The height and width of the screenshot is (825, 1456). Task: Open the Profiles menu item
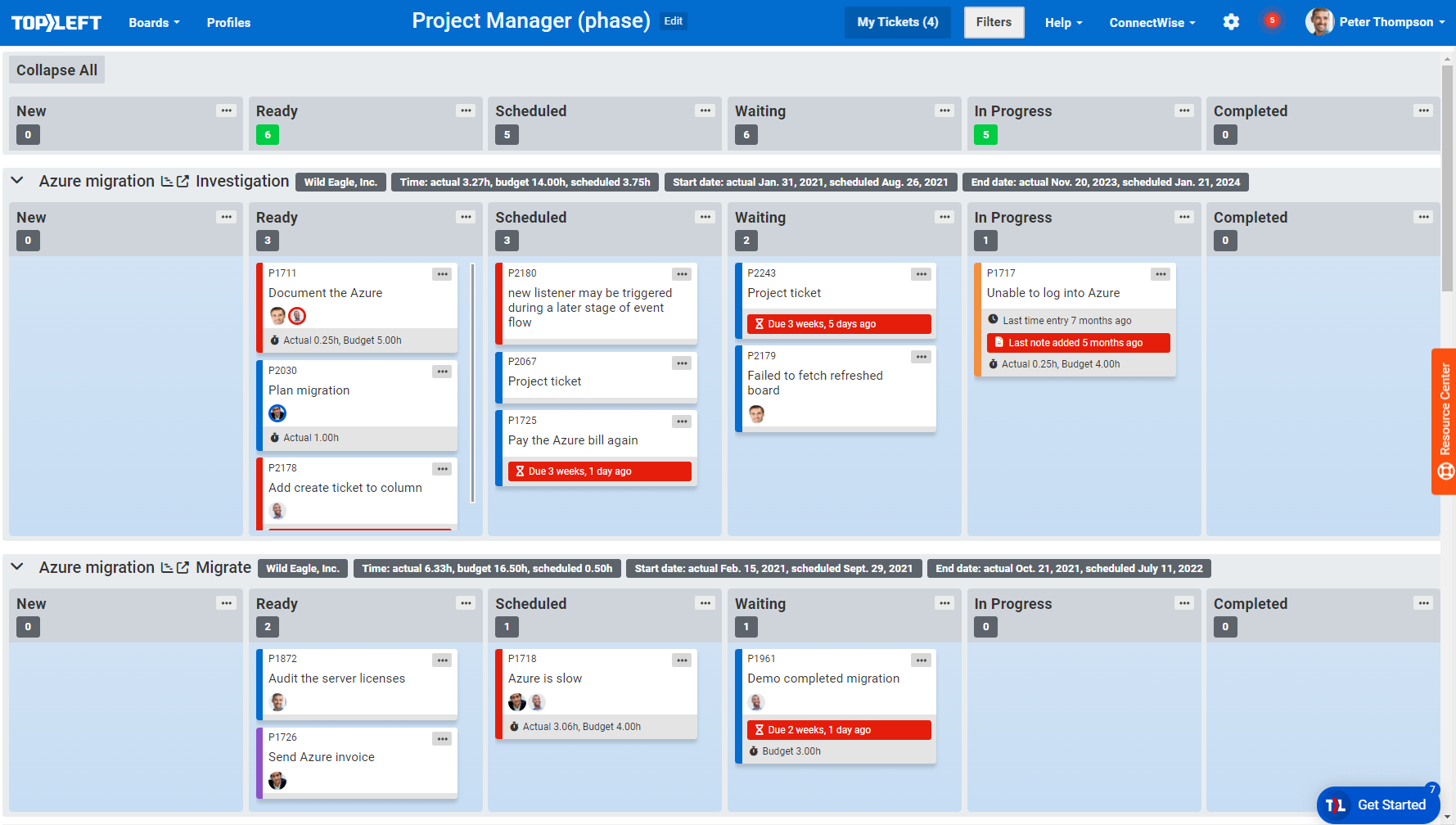click(x=228, y=23)
